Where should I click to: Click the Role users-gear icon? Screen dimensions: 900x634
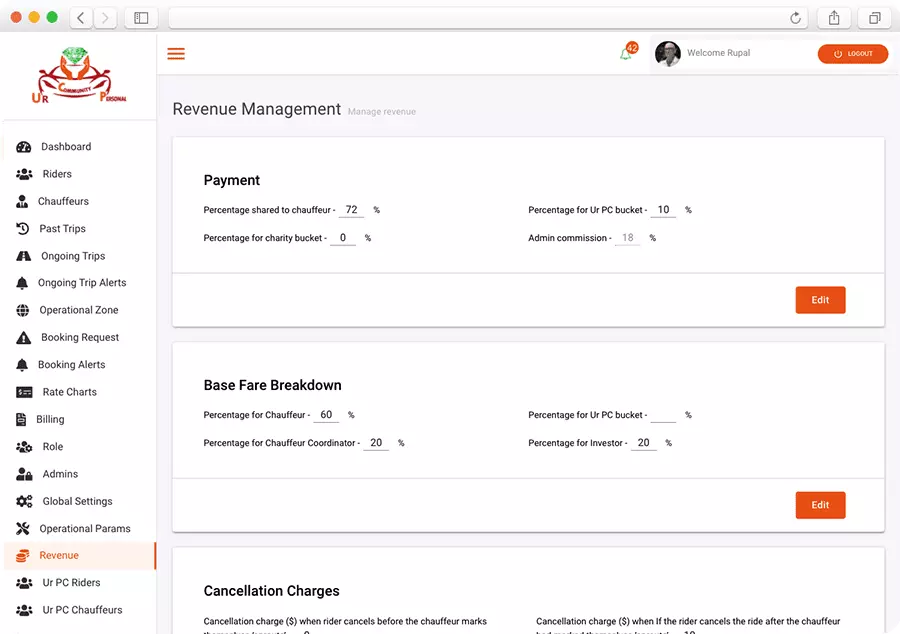(x=24, y=447)
